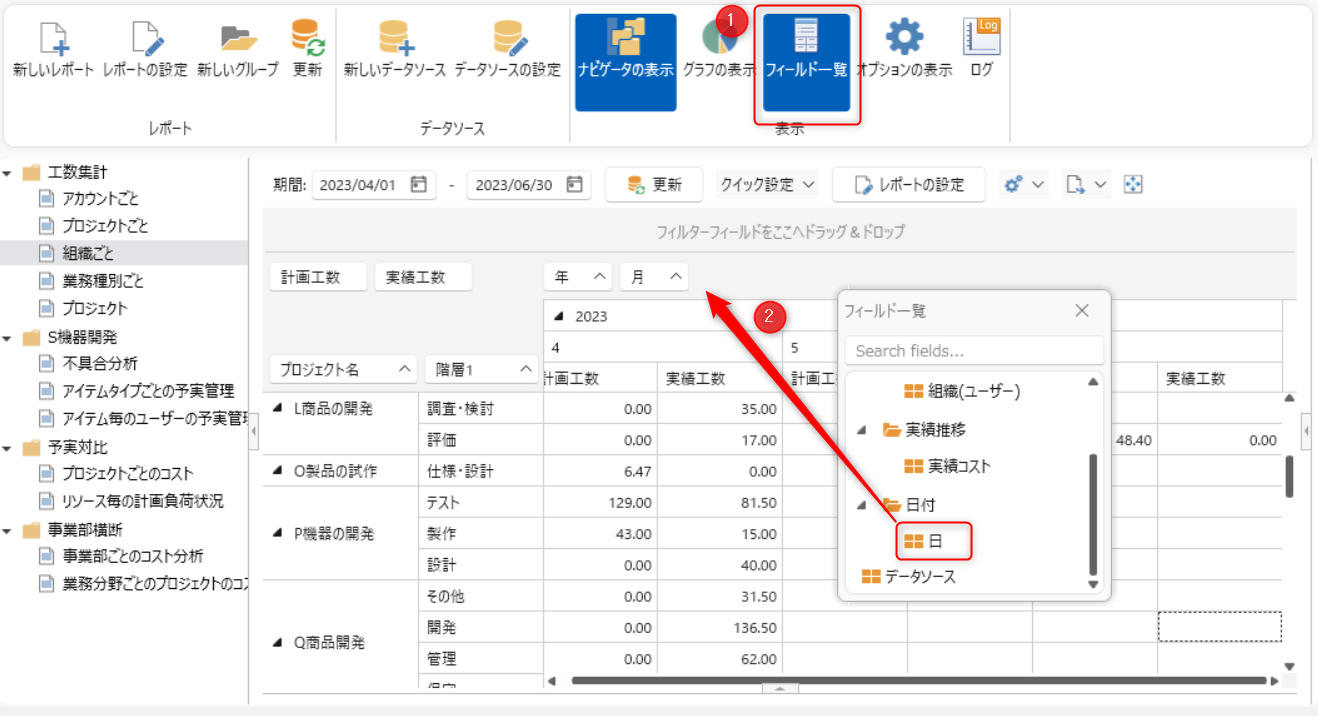
Task: Collapse the 工数集計 tree folder
Action: 8,173
